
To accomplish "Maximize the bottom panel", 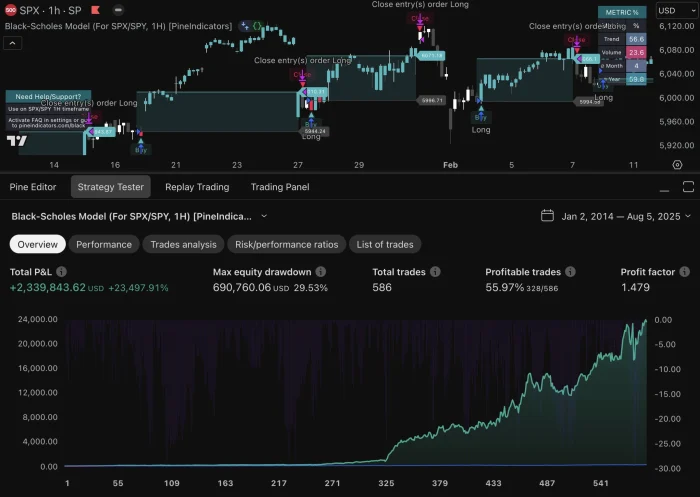I will click(x=686, y=187).
